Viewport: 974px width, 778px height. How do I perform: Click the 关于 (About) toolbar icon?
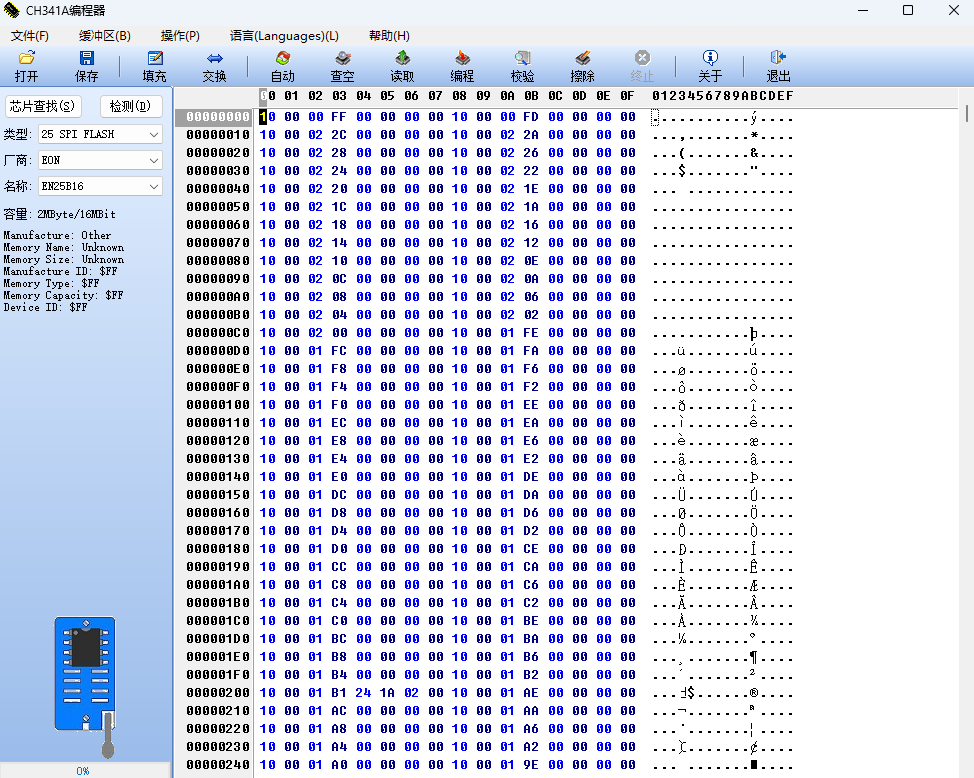click(710, 66)
